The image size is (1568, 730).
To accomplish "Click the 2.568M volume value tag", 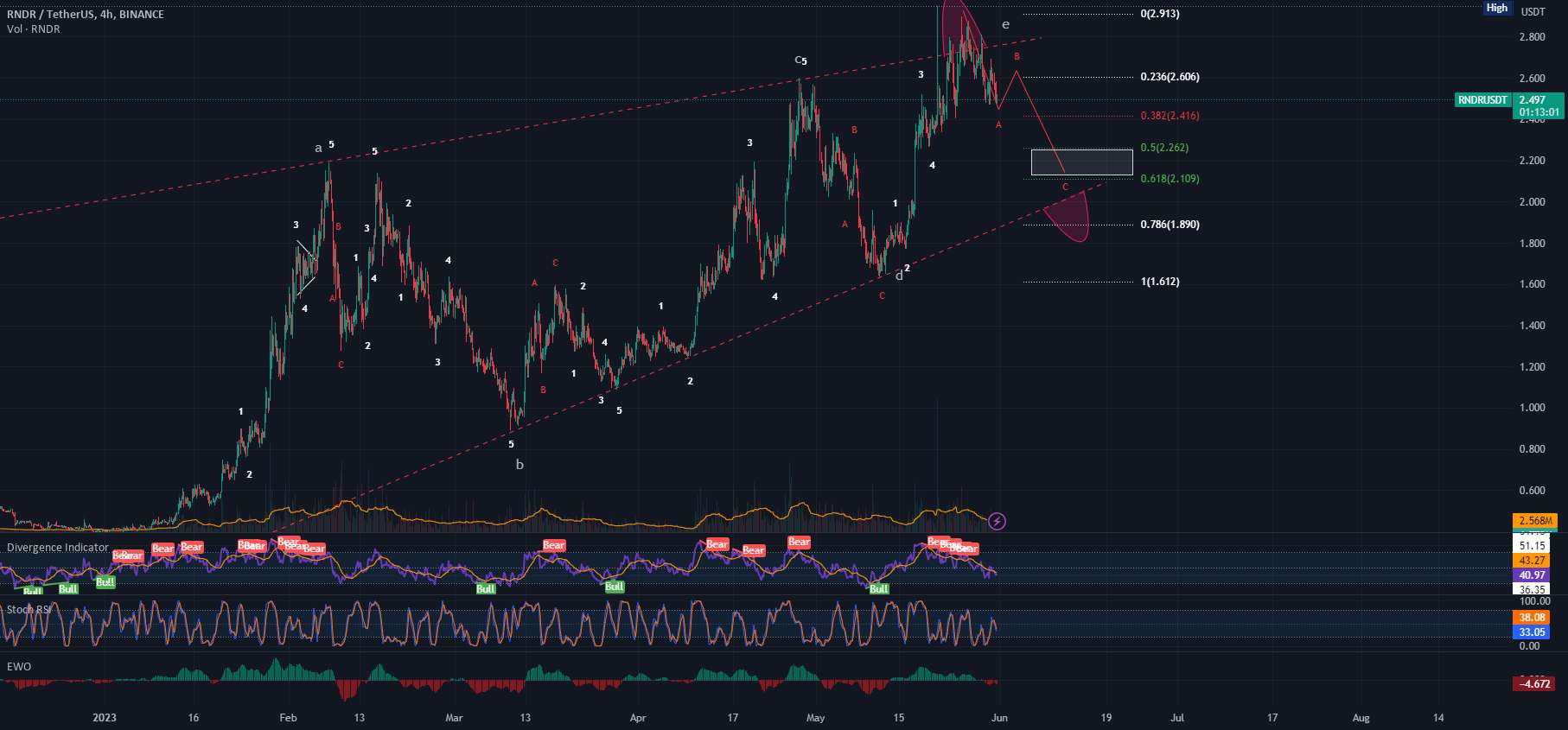I will pyautogui.click(x=1535, y=521).
